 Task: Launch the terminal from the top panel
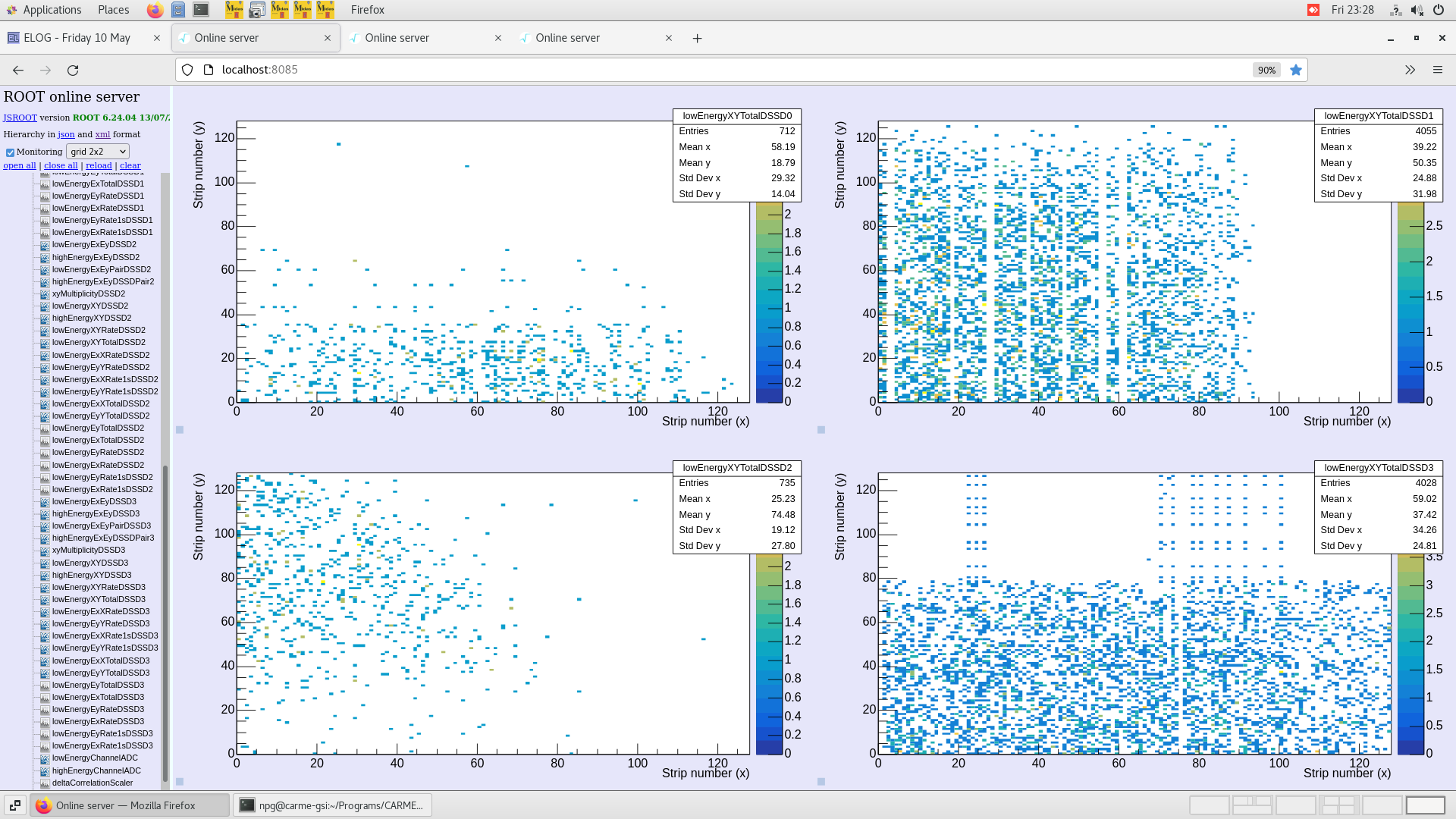pos(200,10)
